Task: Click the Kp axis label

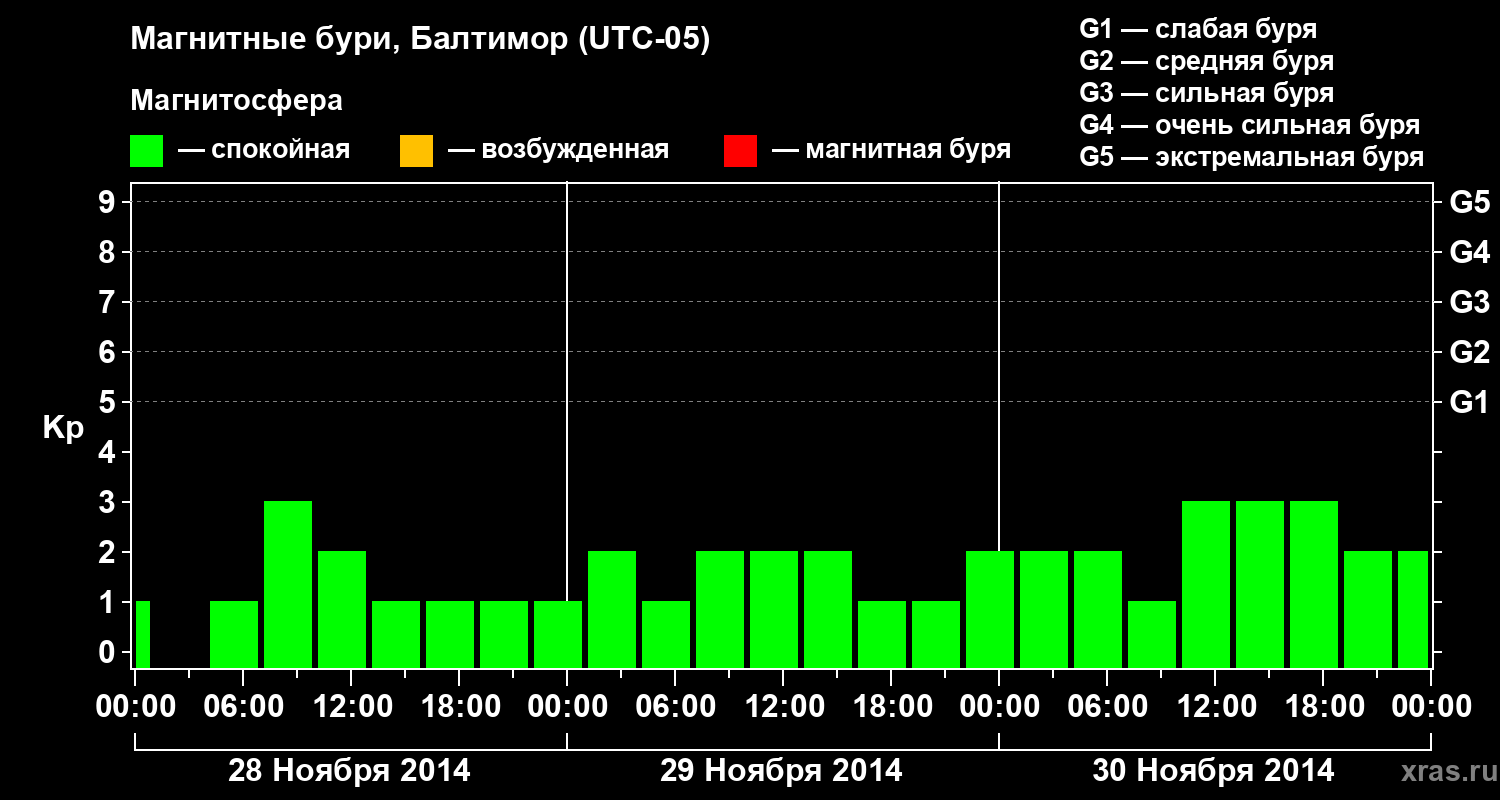Action: tap(64, 428)
